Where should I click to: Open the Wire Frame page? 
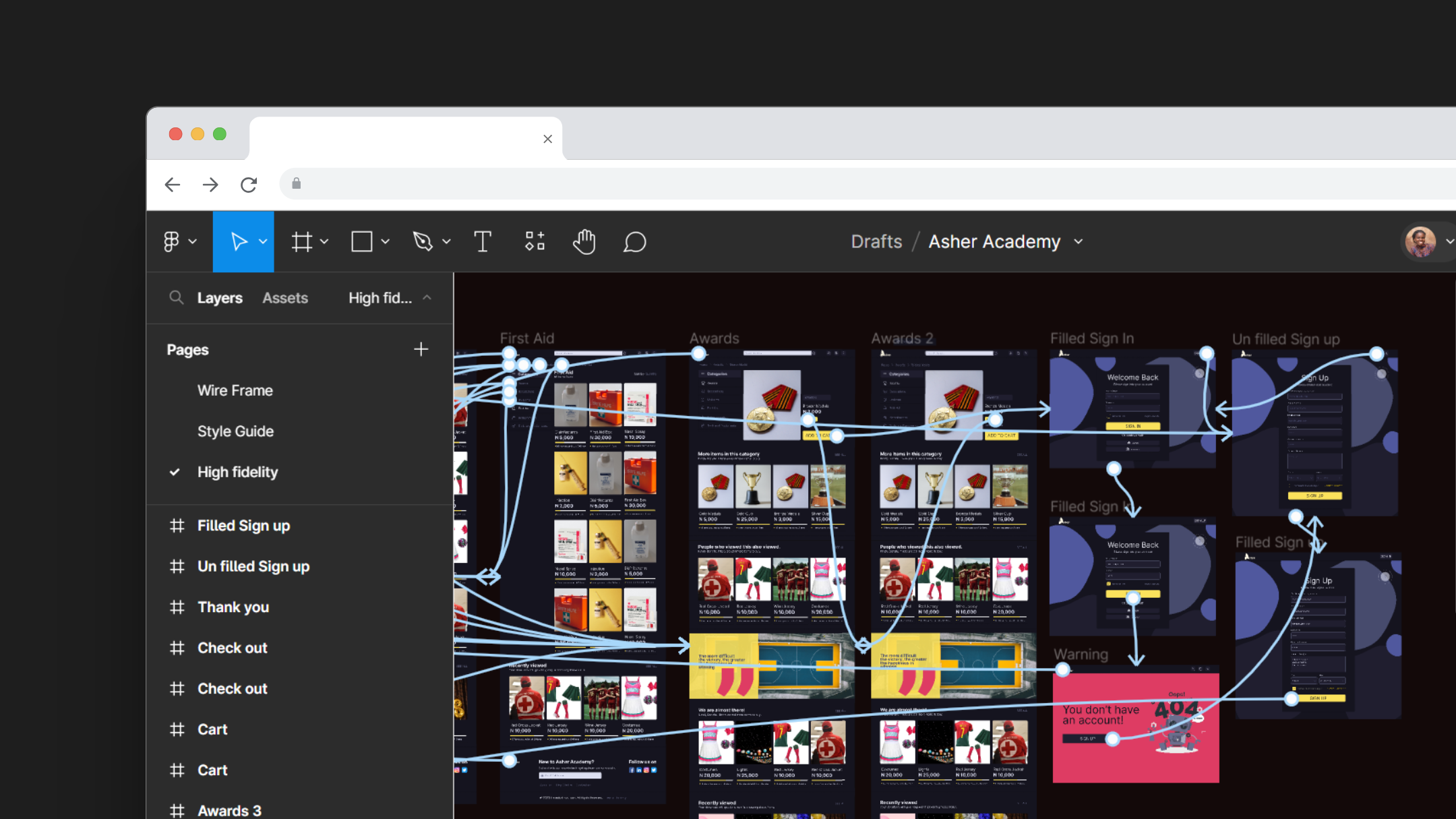tap(235, 390)
